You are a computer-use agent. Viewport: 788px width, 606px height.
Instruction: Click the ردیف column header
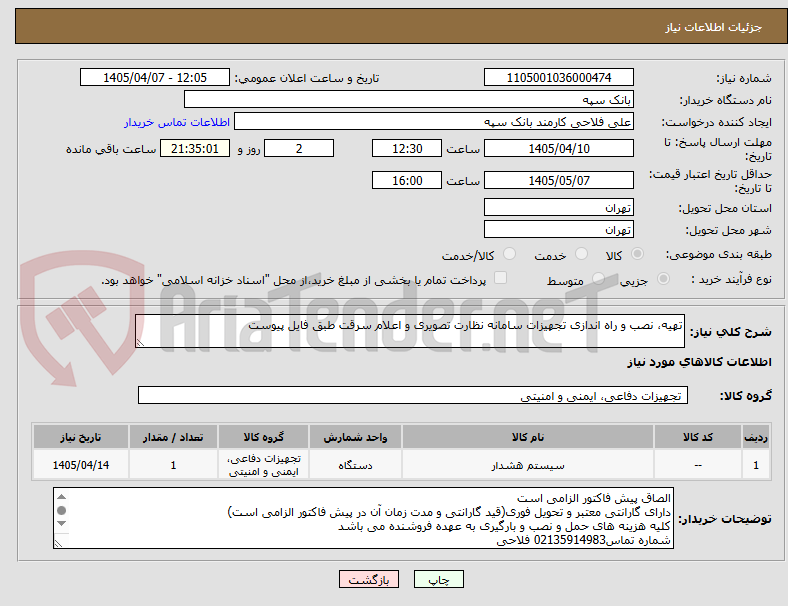(755, 437)
